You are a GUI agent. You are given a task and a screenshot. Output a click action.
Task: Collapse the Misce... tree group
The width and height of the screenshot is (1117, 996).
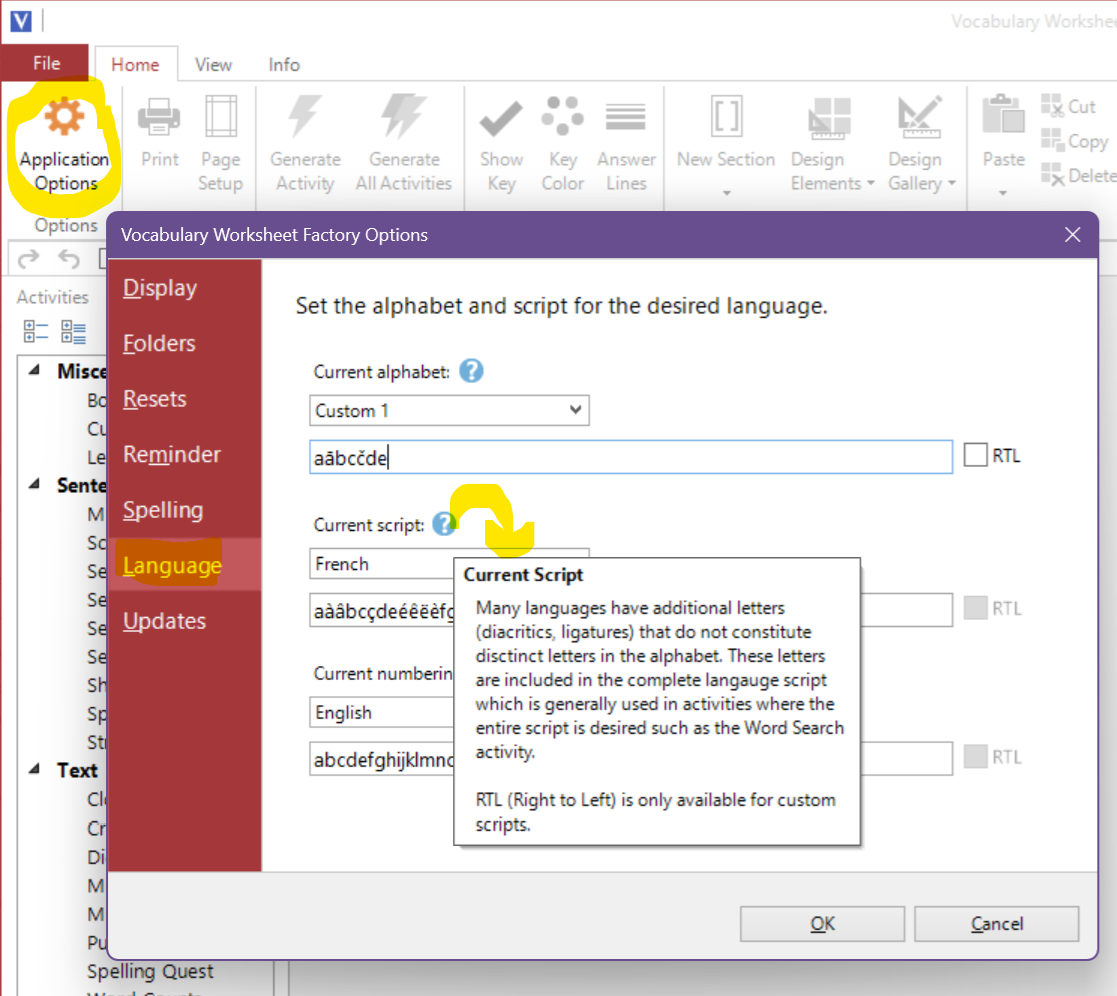pyautogui.click(x=34, y=370)
